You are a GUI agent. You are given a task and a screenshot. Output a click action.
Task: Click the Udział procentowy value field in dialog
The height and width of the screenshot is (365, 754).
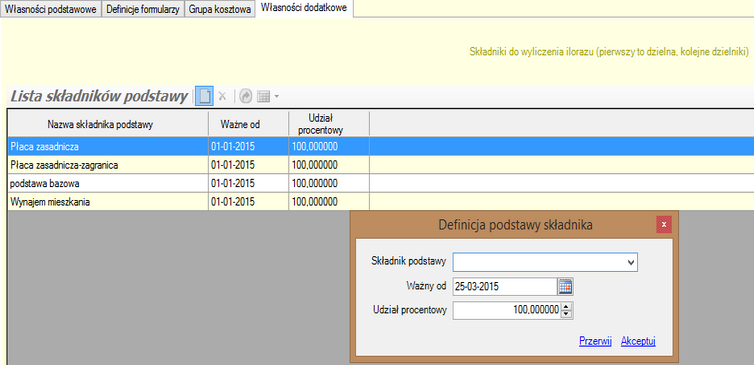507,310
